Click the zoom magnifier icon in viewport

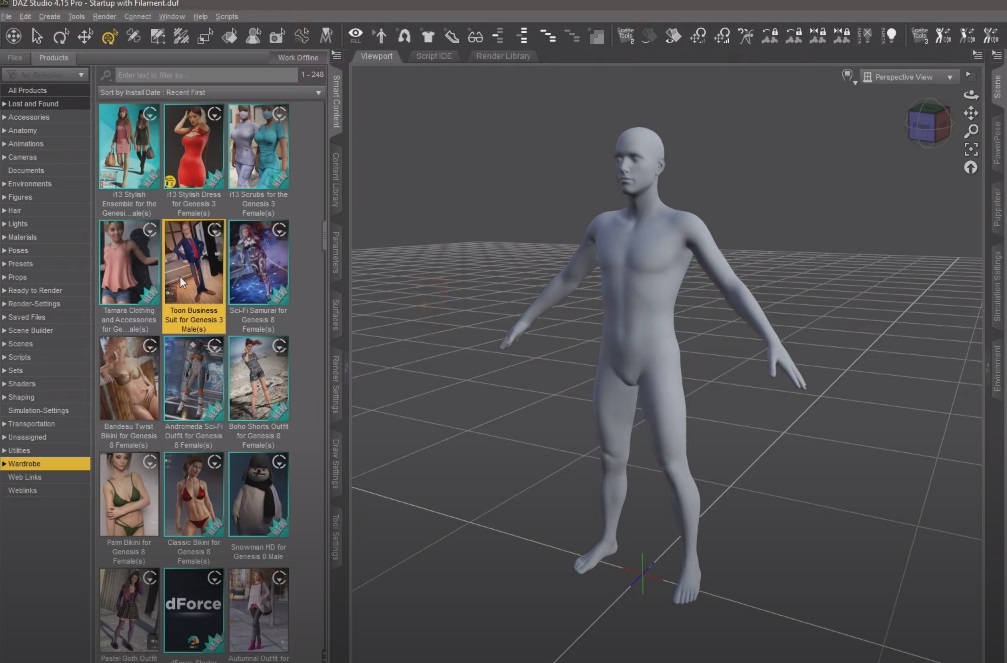coord(970,131)
